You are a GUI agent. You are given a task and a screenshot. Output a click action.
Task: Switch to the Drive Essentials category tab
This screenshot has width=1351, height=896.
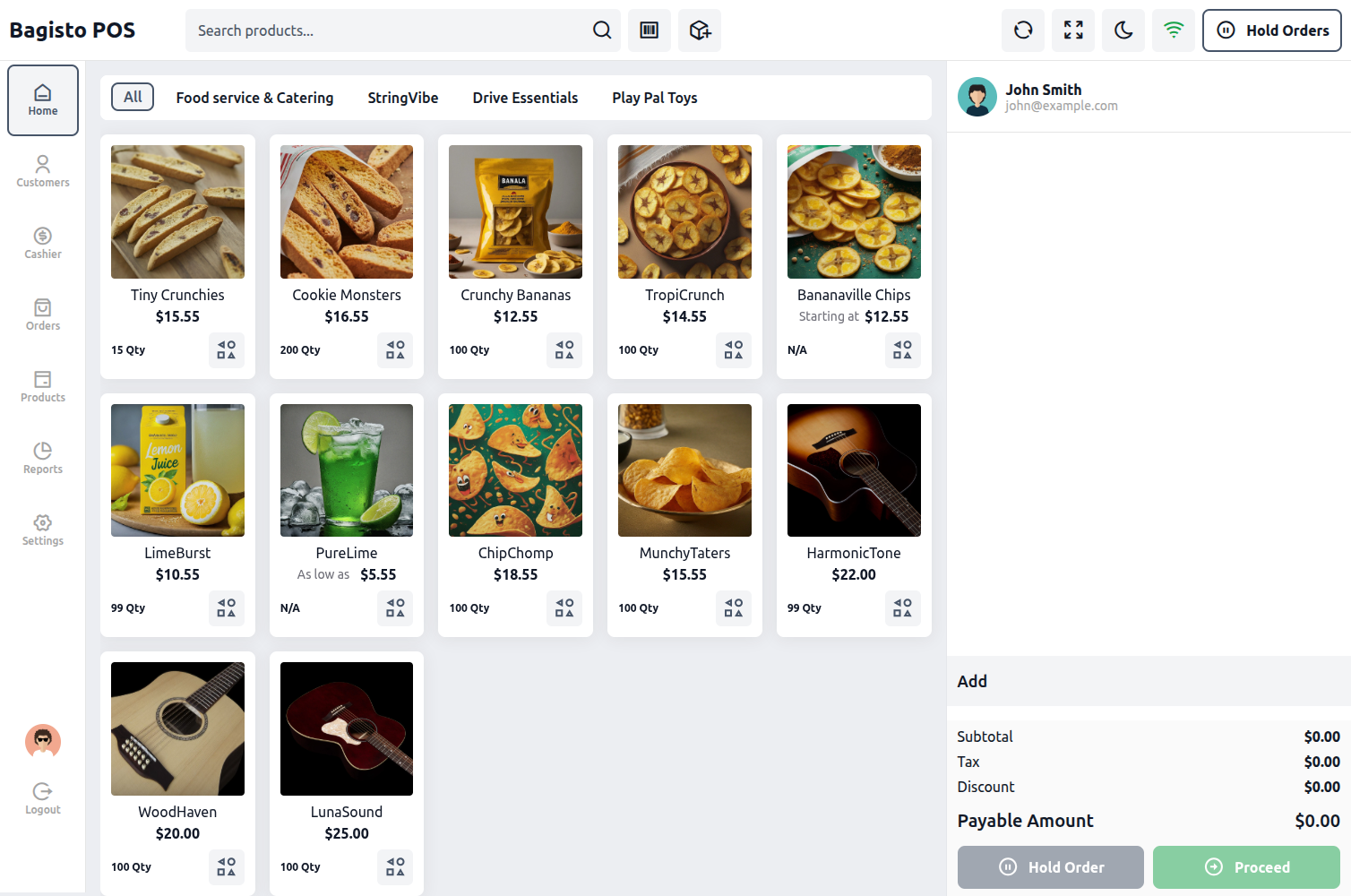pos(525,97)
